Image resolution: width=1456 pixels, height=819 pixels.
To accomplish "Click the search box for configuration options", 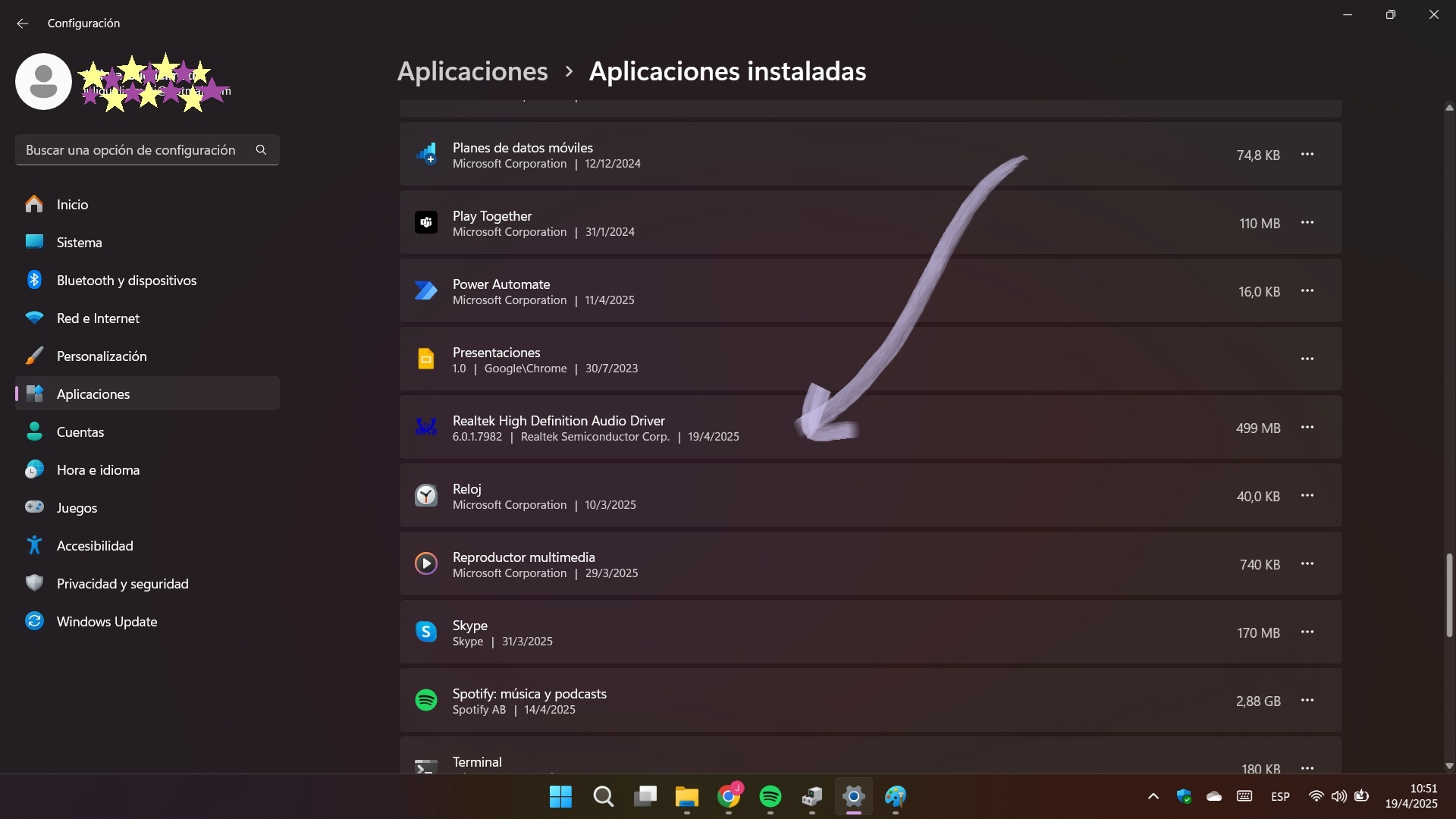I will point(136,150).
